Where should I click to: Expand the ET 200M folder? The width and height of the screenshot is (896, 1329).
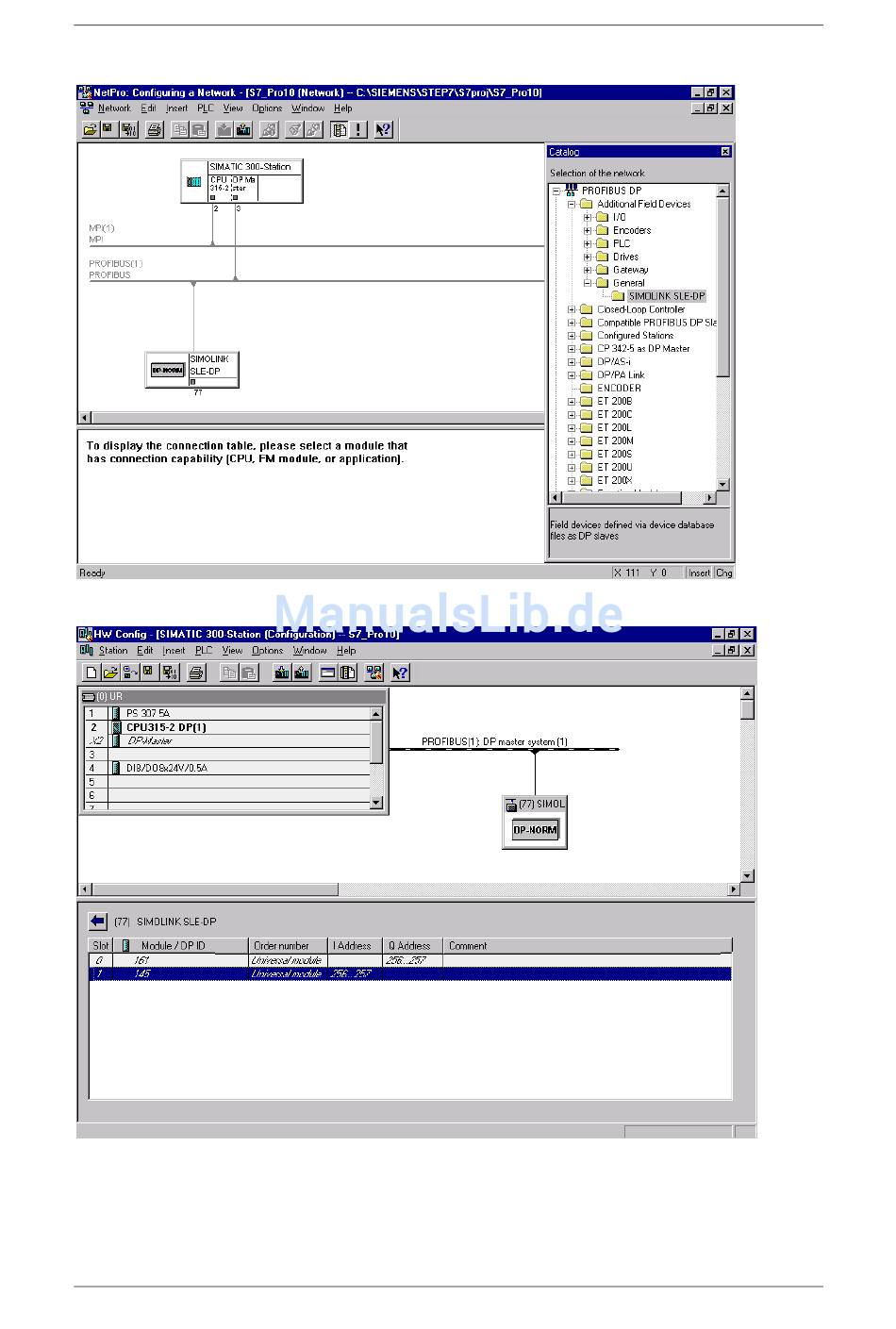click(572, 440)
